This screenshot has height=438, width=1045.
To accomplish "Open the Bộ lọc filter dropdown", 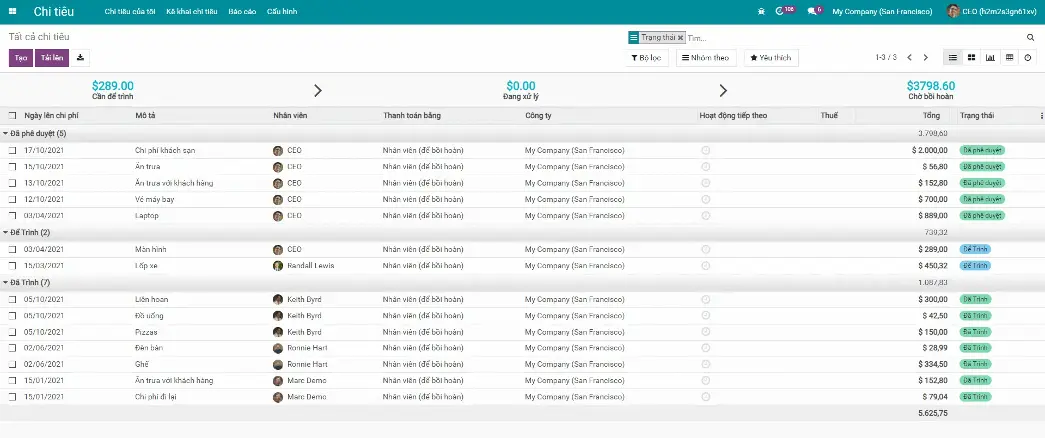I will tap(646, 58).
